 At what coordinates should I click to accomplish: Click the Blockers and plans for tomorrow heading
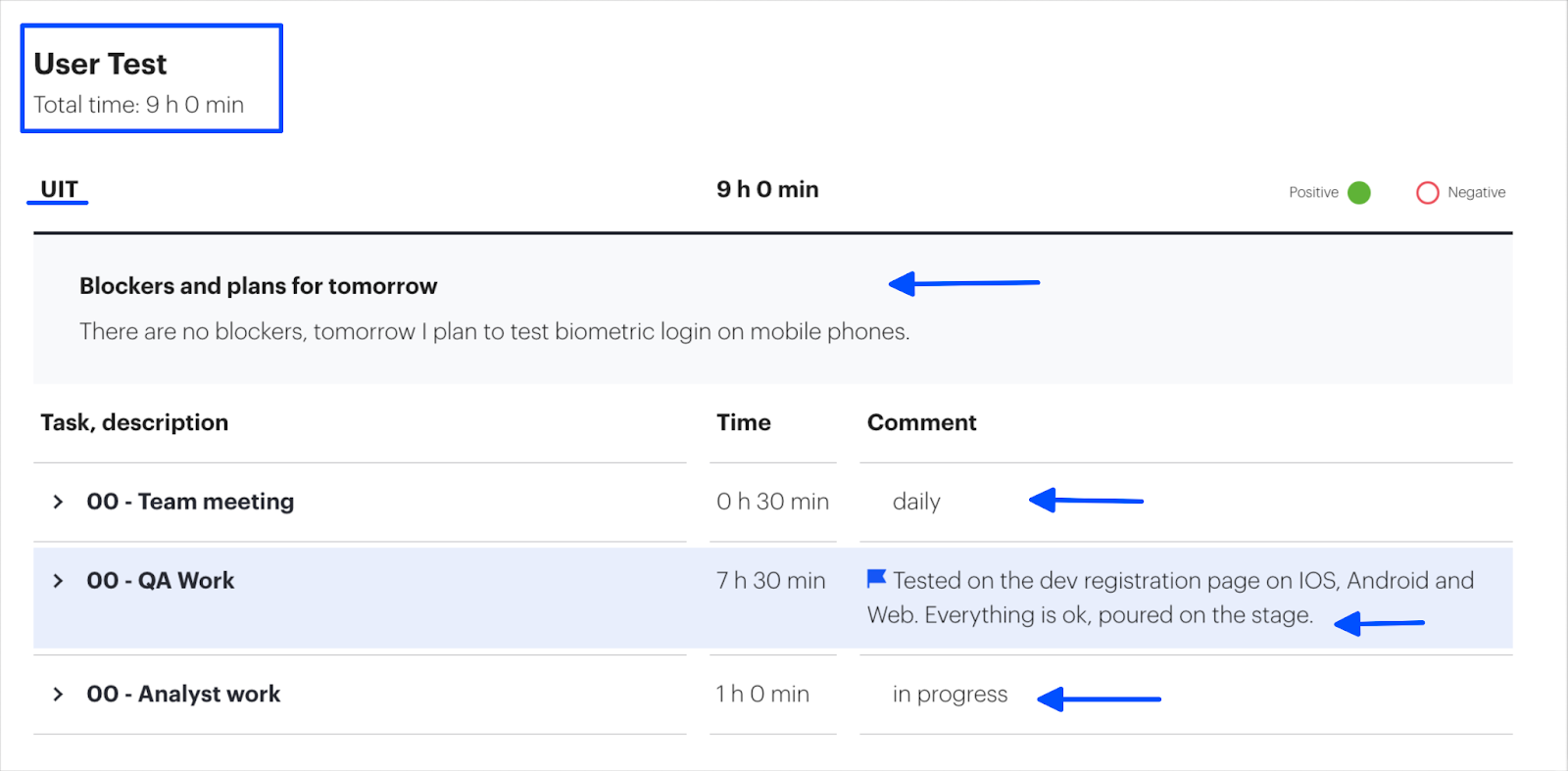pos(258,286)
